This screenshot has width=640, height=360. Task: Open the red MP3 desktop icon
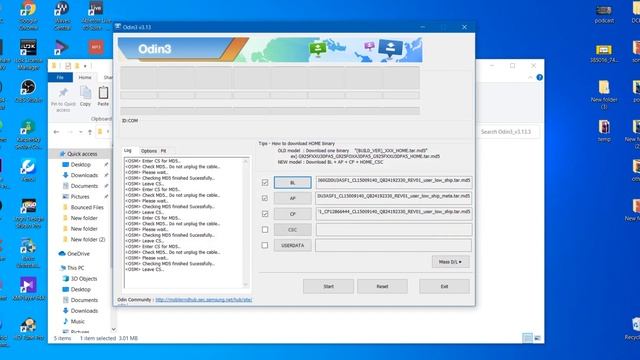pos(96,47)
